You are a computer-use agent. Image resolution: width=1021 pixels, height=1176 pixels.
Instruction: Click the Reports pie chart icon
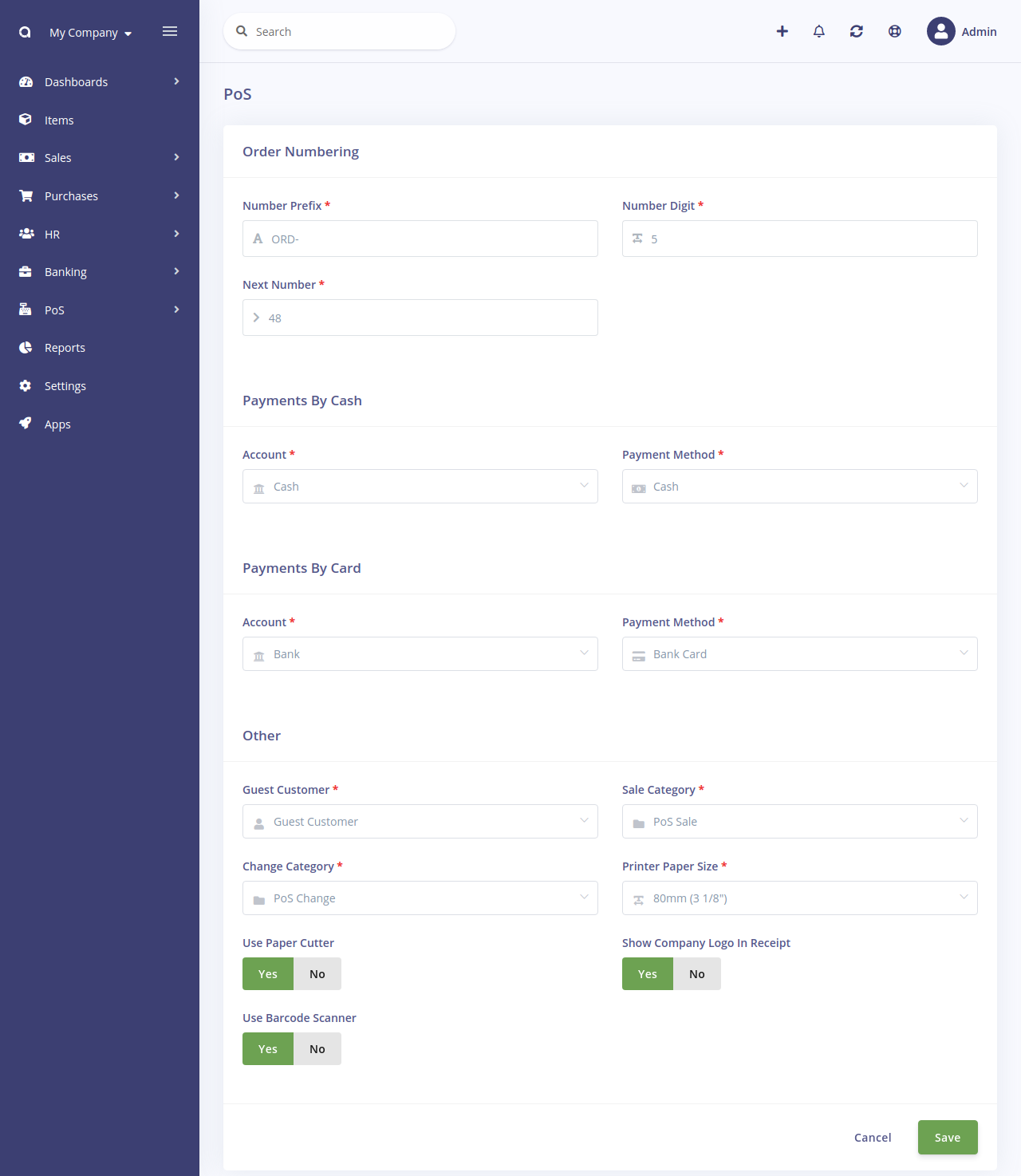pos(26,347)
